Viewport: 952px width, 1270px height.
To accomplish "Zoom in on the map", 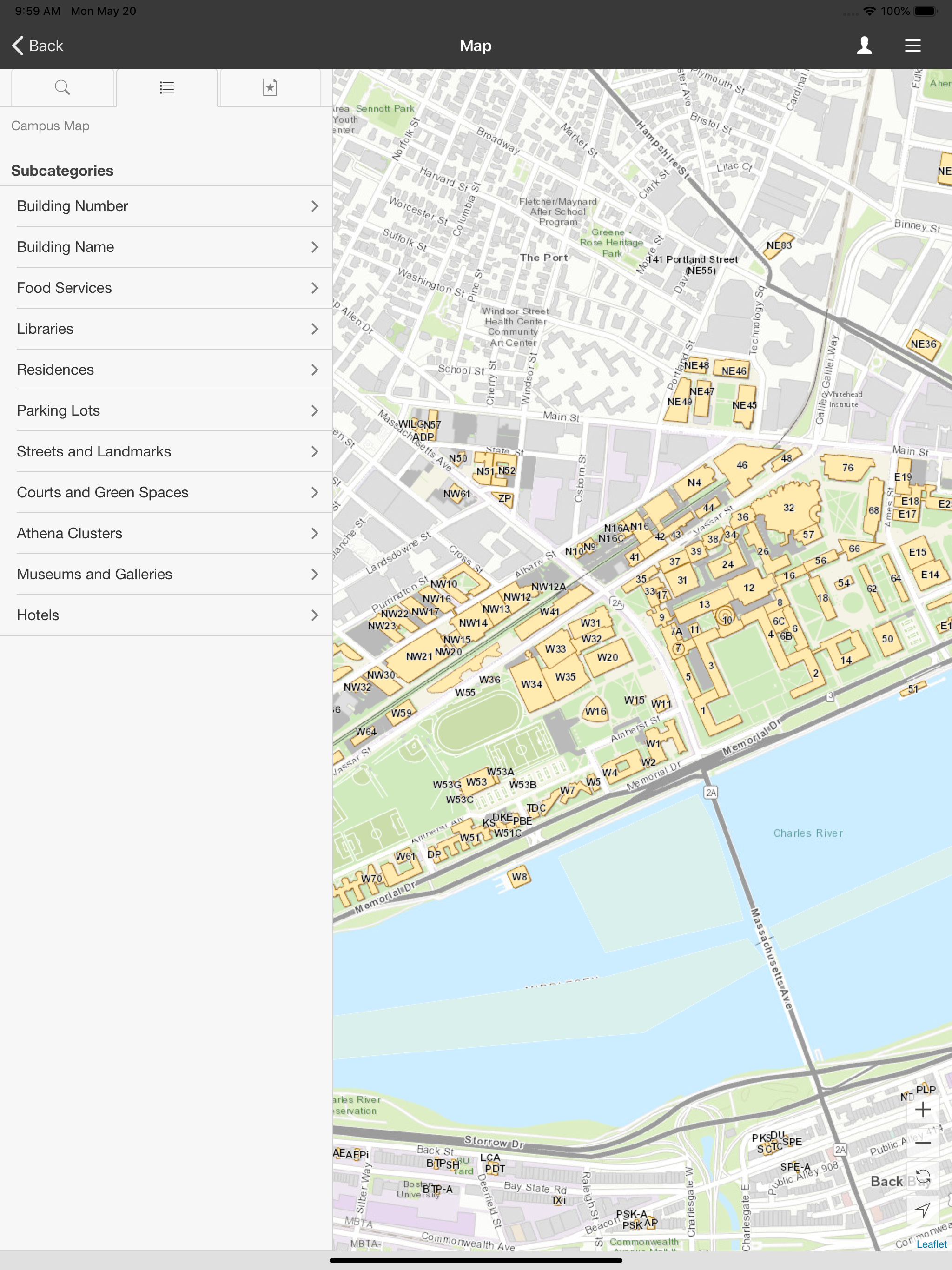I will 923,1109.
